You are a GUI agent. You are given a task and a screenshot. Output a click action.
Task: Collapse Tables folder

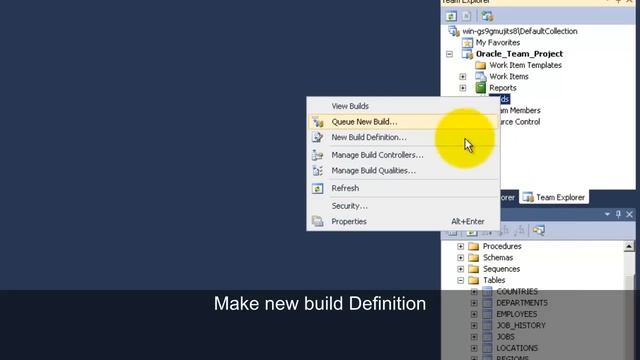click(x=460, y=280)
